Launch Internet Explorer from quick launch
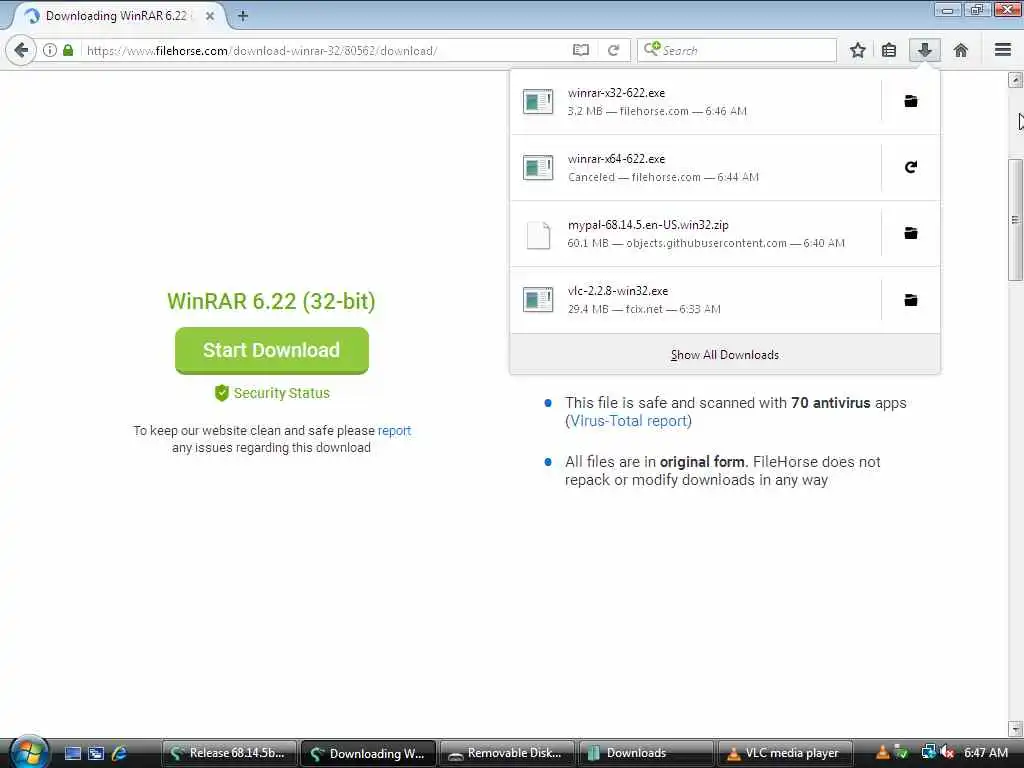This screenshot has width=1024, height=768. click(119, 753)
